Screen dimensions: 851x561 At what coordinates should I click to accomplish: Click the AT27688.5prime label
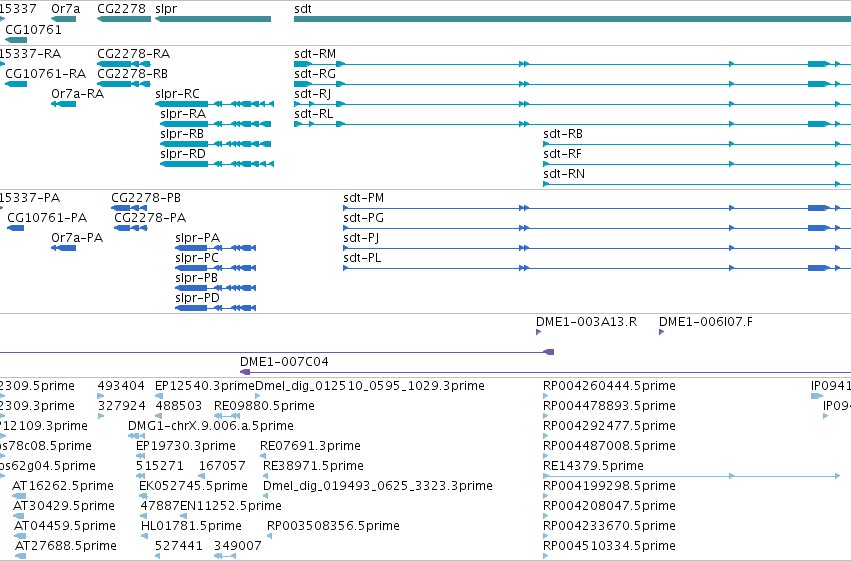[66, 546]
